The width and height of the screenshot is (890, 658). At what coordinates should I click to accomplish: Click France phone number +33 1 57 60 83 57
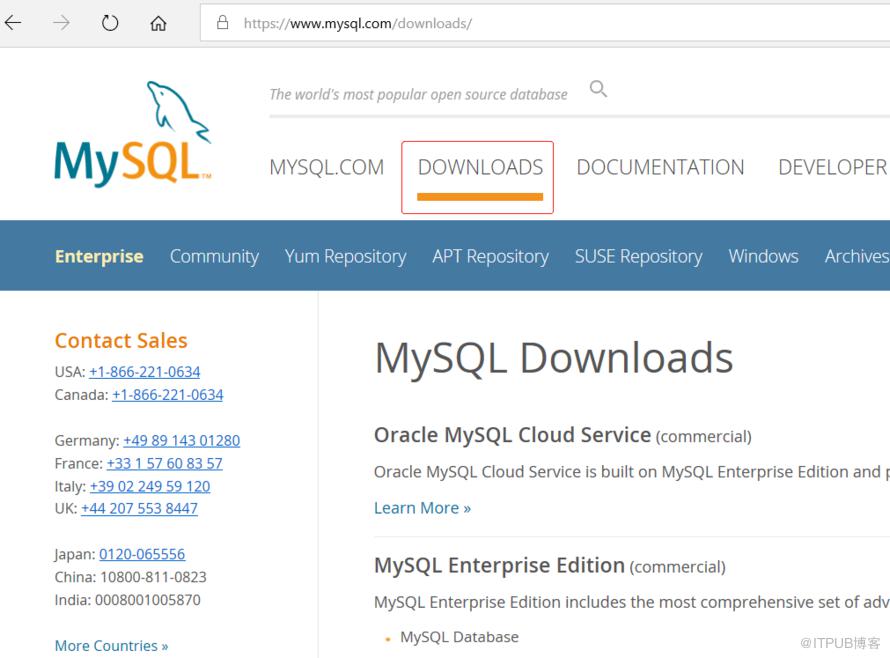(165, 463)
